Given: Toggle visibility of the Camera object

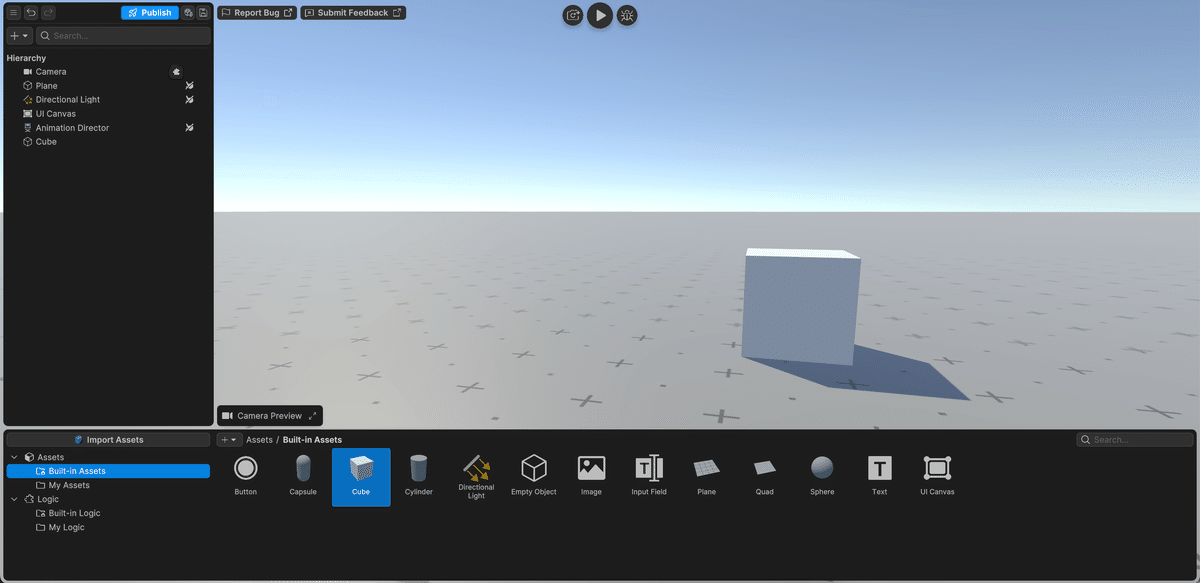Looking at the screenshot, I should pos(176,71).
